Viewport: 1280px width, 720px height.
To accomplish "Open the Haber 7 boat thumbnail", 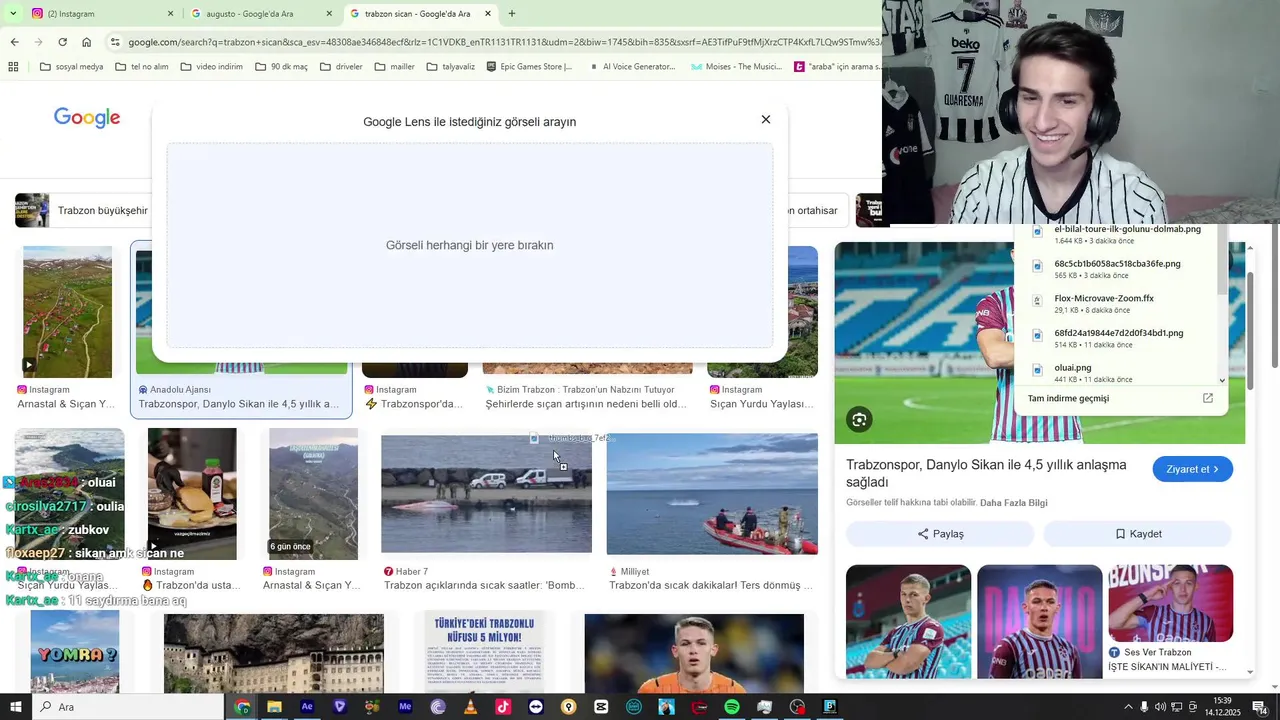I will [x=486, y=492].
